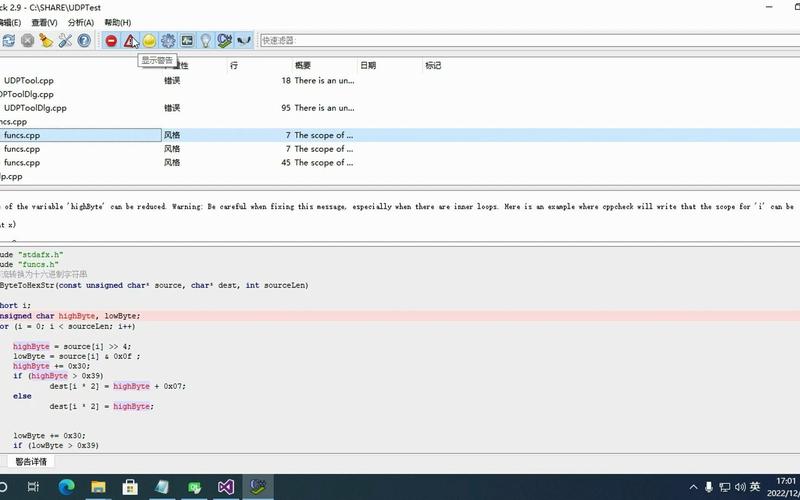Click code line 'lowByte += 0x30;'
Screen dimensions: 800x500
(x=49, y=436)
